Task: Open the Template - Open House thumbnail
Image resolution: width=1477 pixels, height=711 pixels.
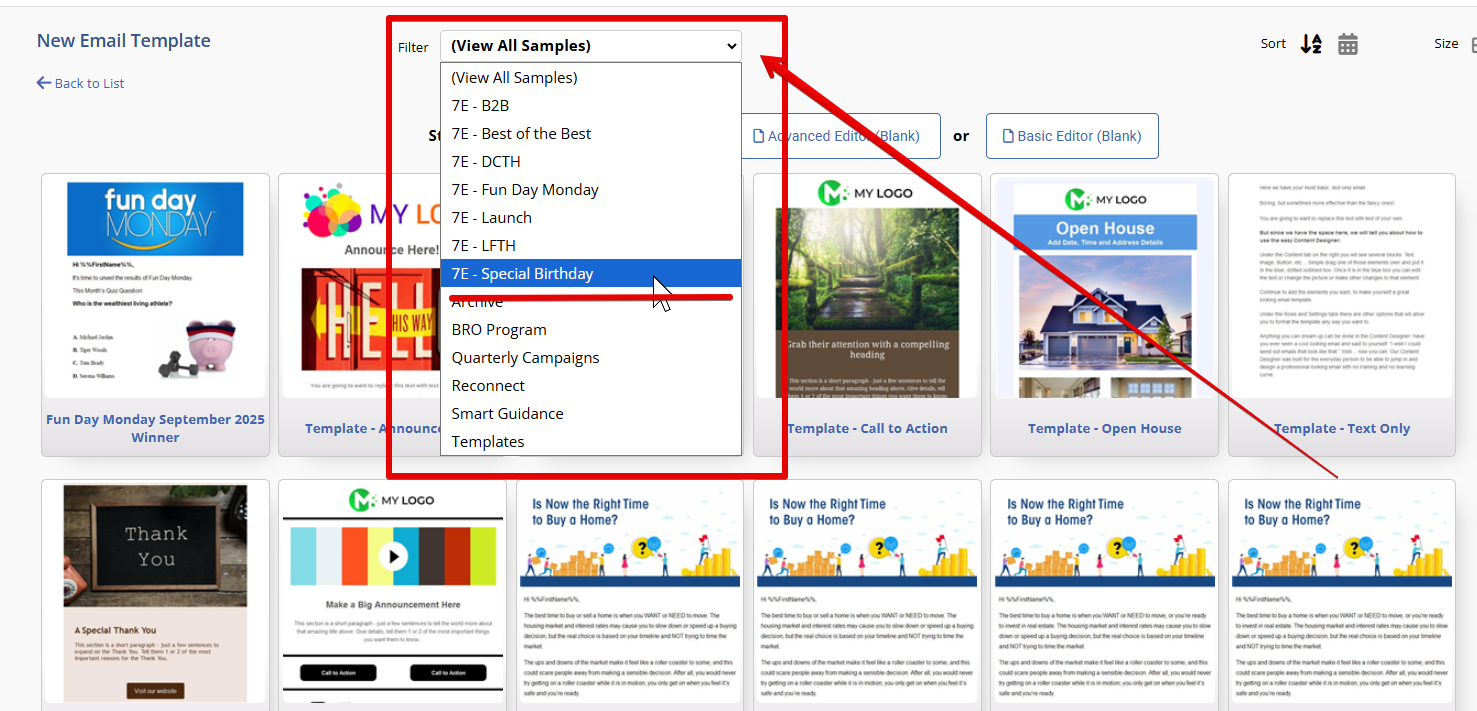Action: click(x=1104, y=290)
